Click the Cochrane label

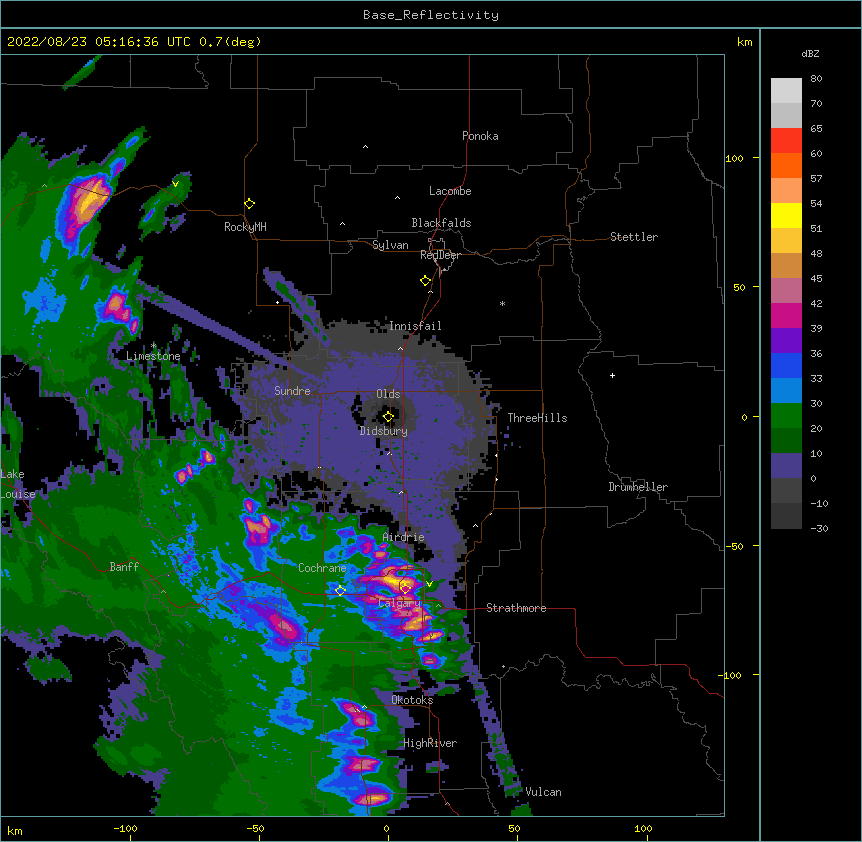tap(322, 568)
